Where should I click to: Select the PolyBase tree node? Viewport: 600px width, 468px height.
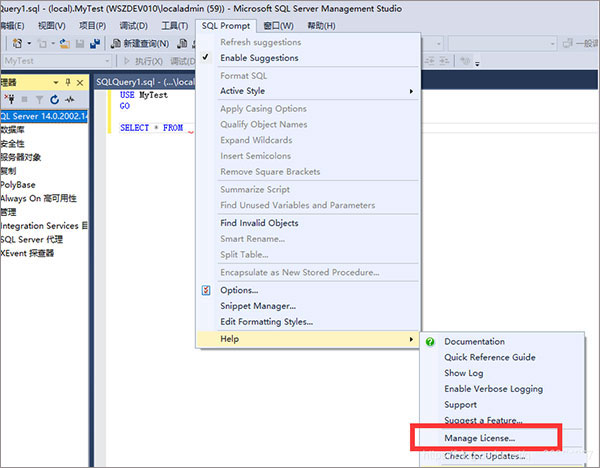click(18, 185)
